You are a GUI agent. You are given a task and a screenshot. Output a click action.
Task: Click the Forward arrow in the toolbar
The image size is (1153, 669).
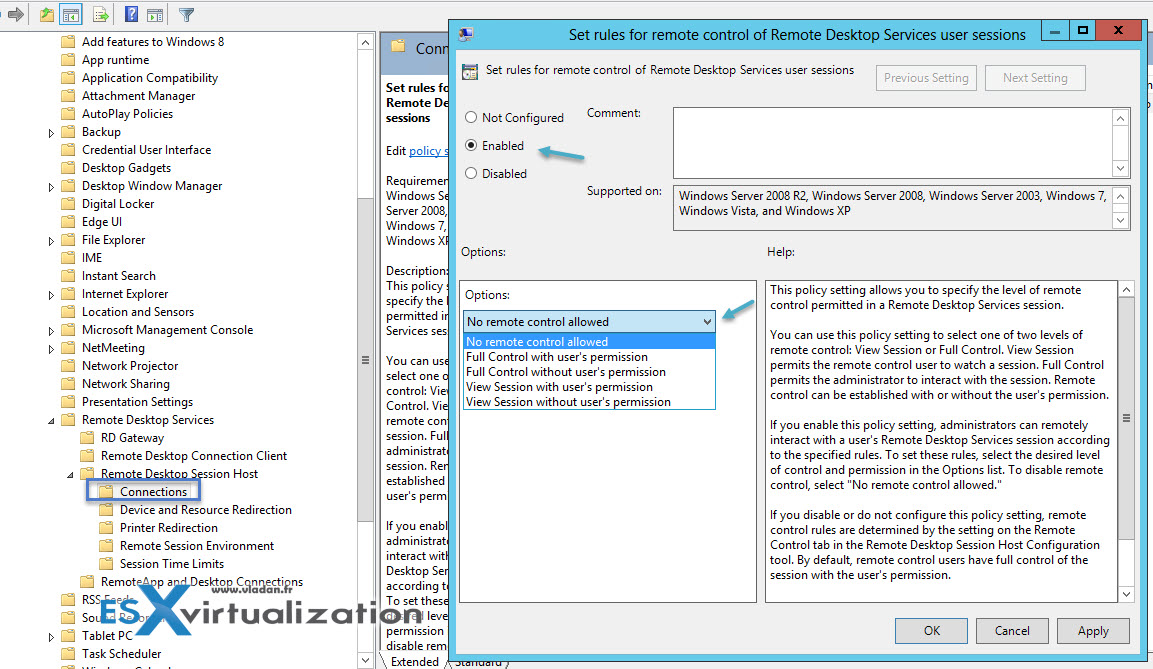pyautogui.click(x=15, y=14)
